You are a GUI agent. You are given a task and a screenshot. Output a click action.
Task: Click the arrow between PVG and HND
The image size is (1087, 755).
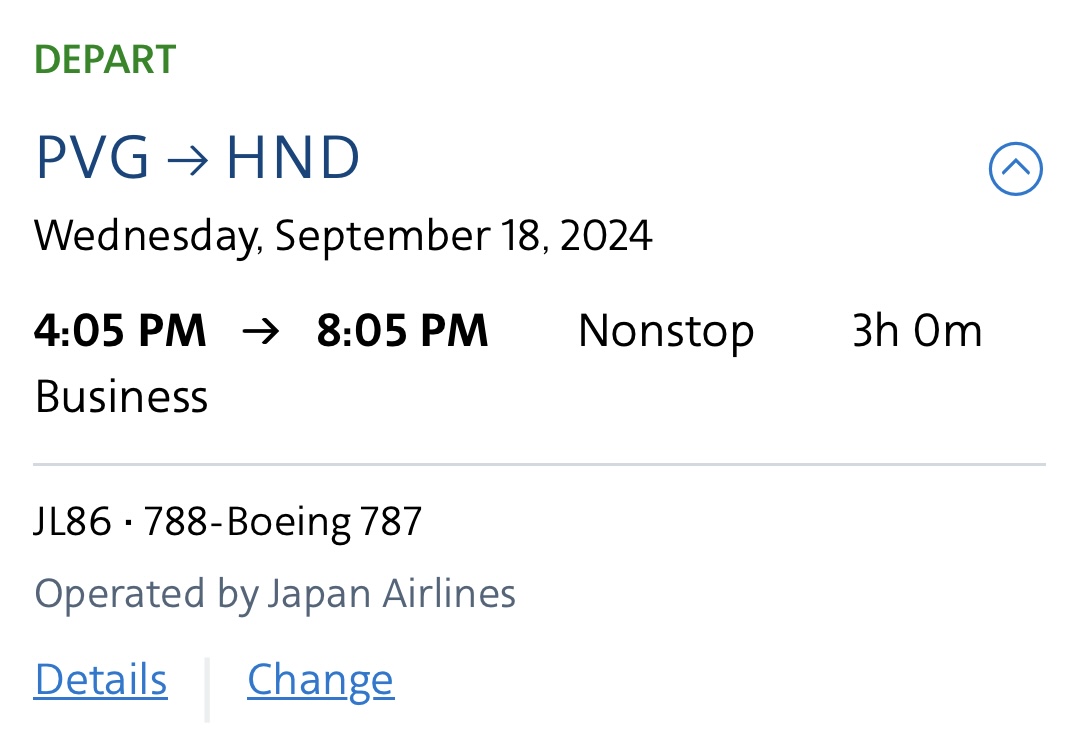188,160
